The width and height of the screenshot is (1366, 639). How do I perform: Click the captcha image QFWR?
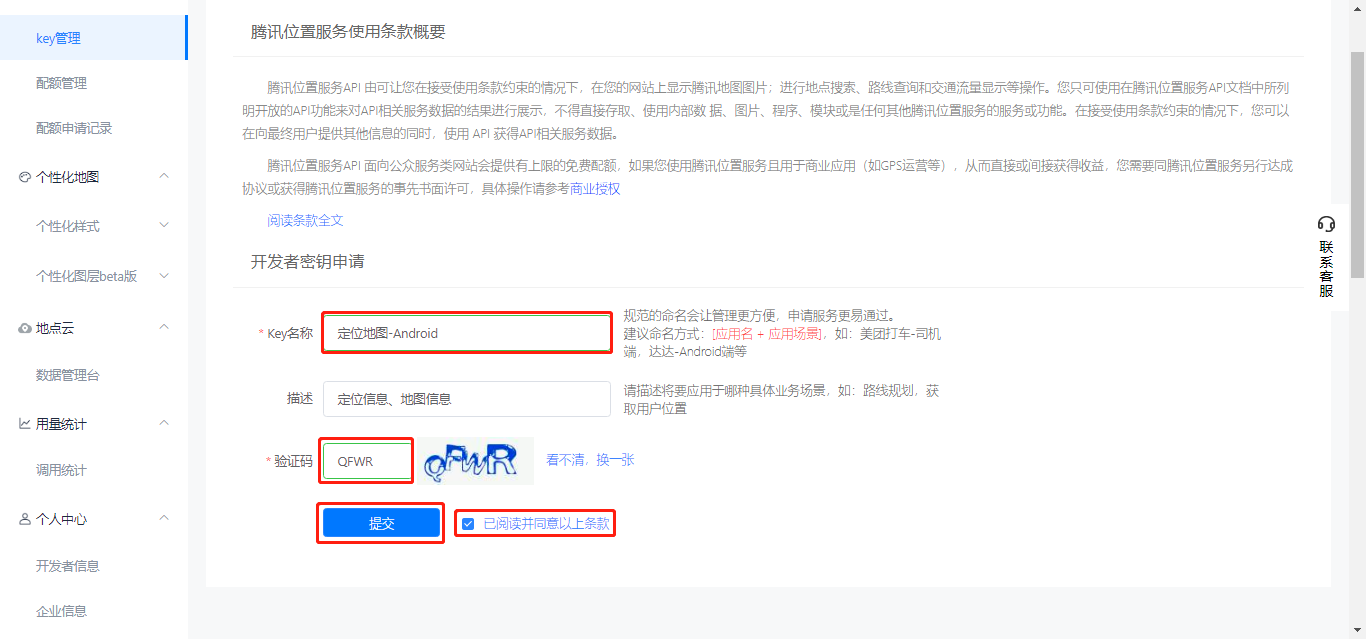(x=476, y=461)
